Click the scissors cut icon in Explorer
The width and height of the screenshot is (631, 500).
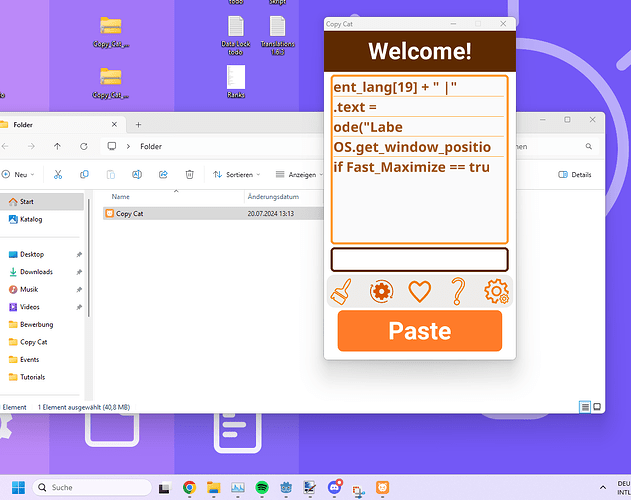(58, 174)
